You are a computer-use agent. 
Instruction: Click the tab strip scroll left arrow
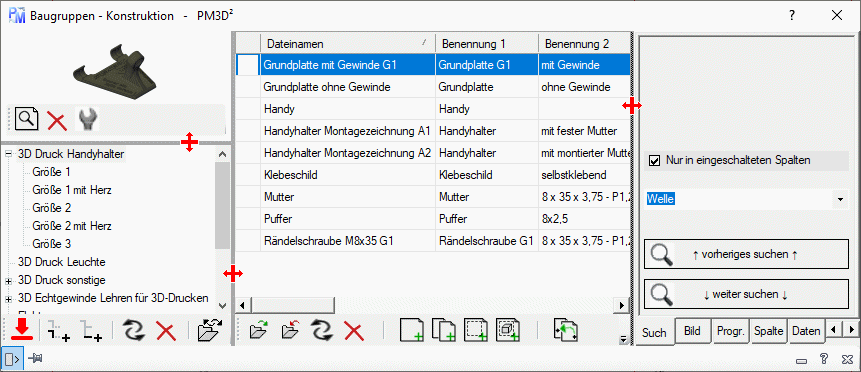coord(834,330)
